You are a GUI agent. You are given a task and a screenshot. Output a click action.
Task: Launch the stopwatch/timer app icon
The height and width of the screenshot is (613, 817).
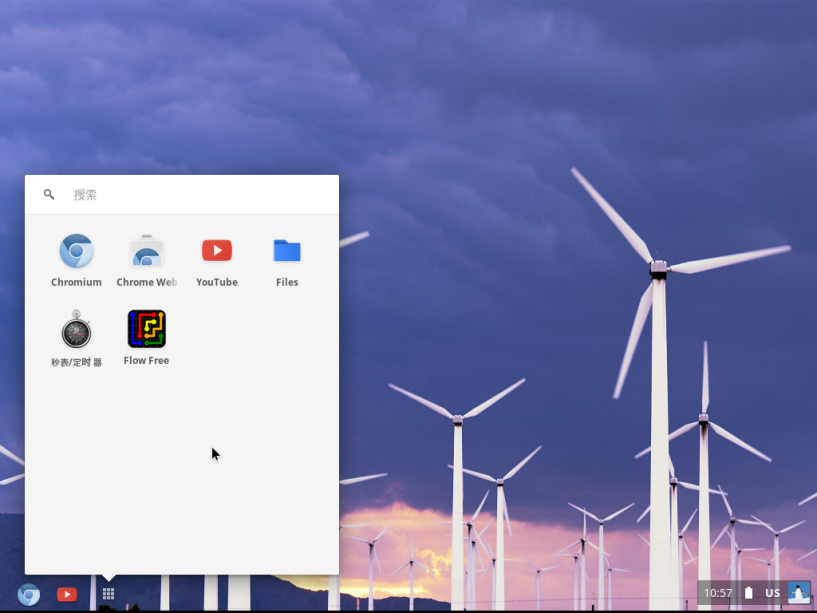76,330
